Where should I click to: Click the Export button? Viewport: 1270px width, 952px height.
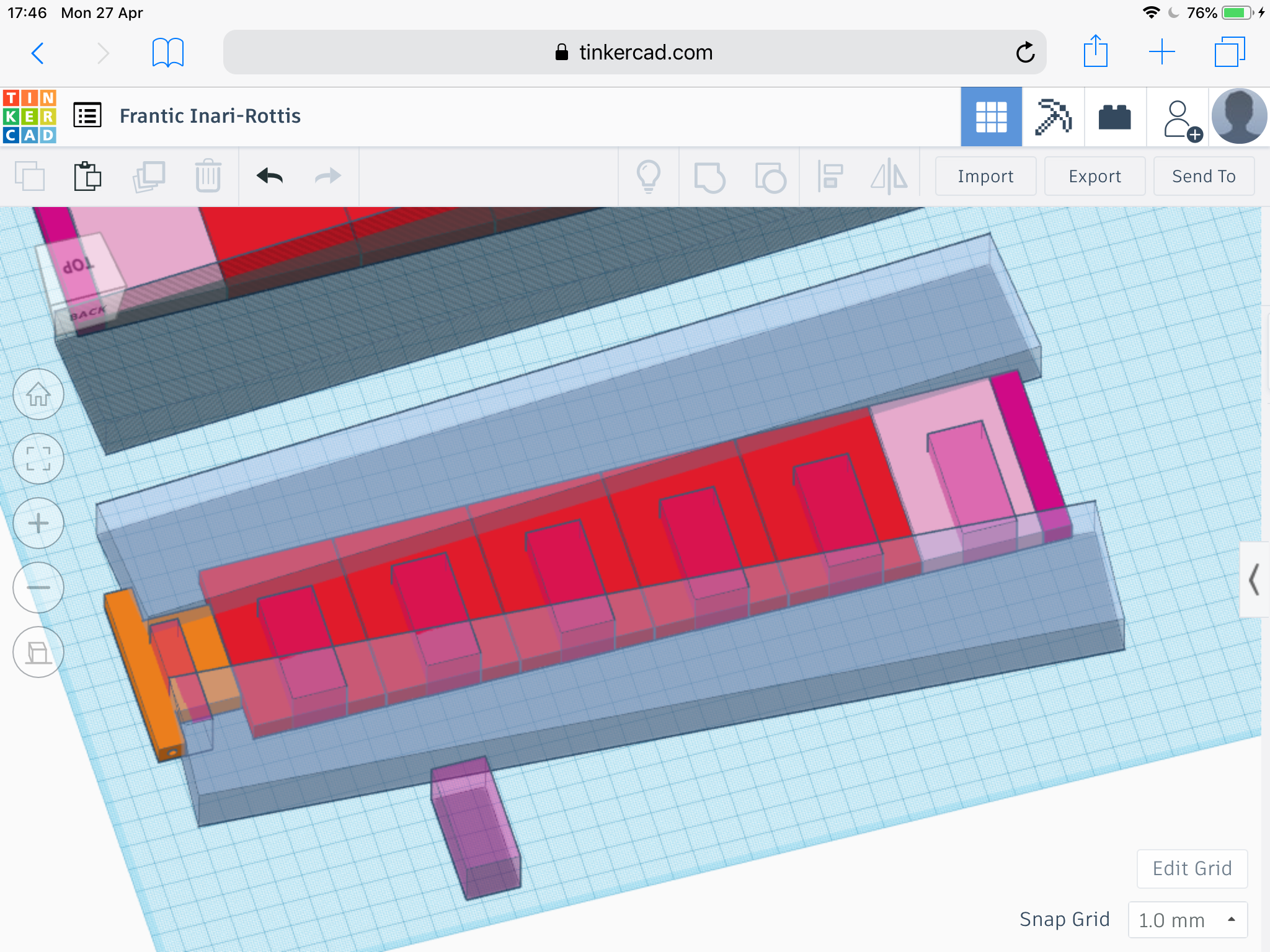pyautogui.click(x=1095, y=177)
